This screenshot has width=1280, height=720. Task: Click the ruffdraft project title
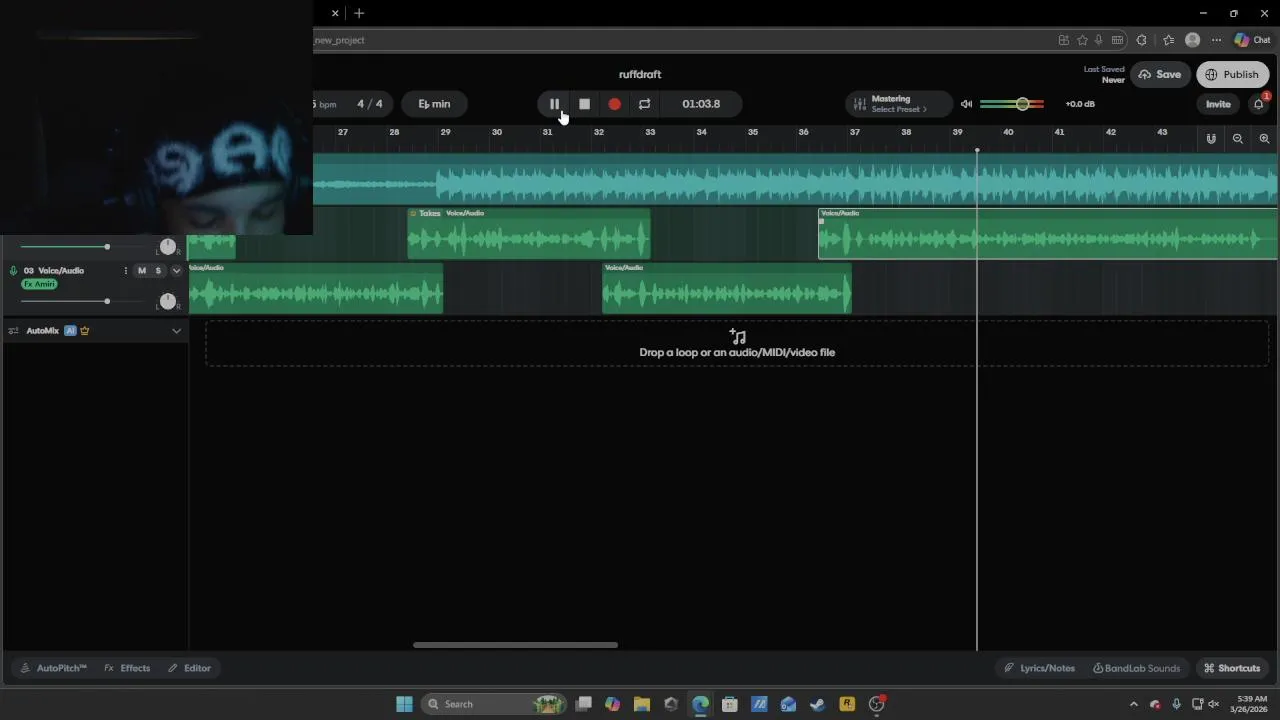point(640,74)
